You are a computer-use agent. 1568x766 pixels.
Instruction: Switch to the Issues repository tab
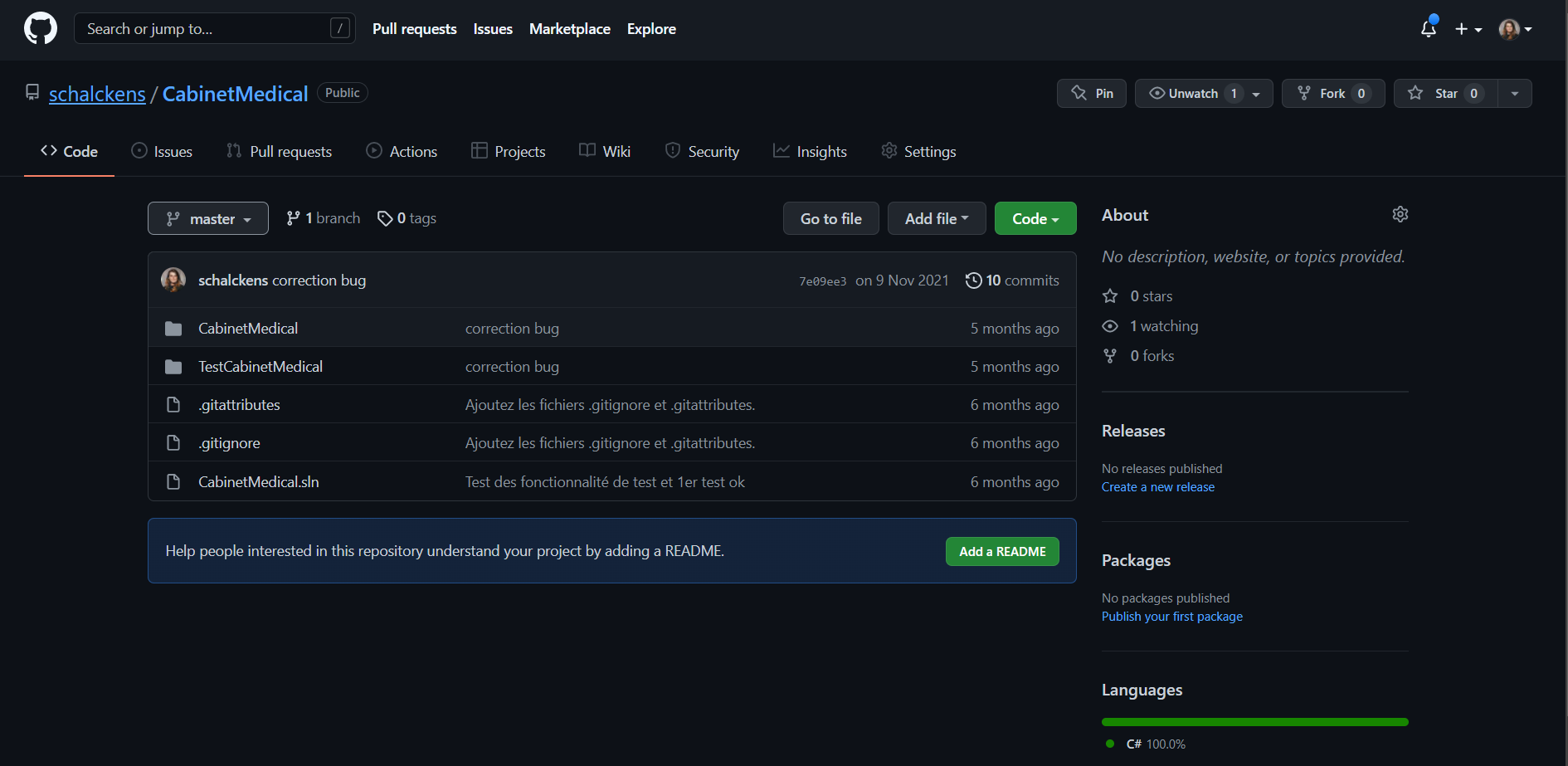[162, 151]
